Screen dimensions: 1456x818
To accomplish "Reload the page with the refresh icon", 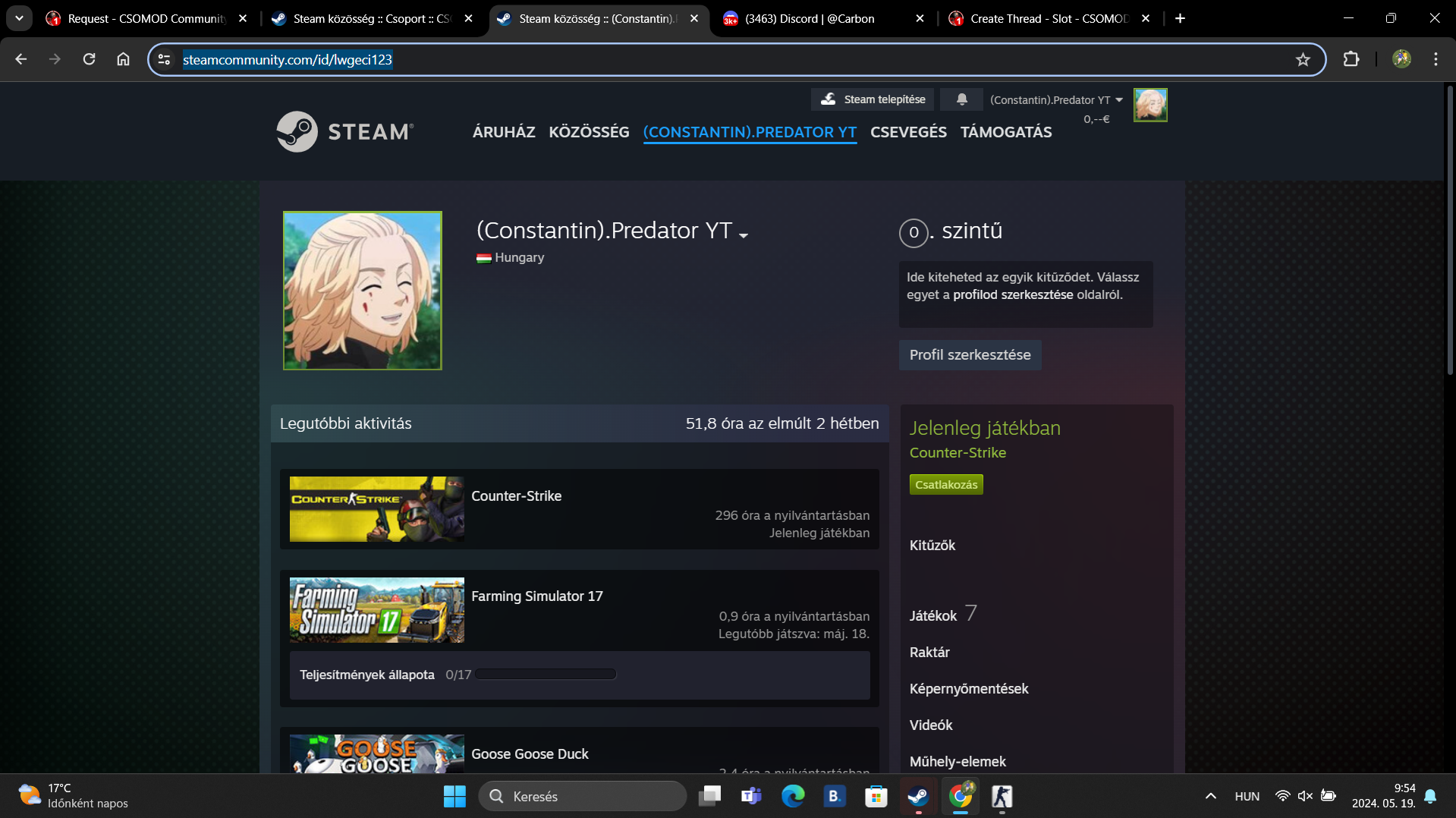I will pyautogui.click(x=89, y=59).
